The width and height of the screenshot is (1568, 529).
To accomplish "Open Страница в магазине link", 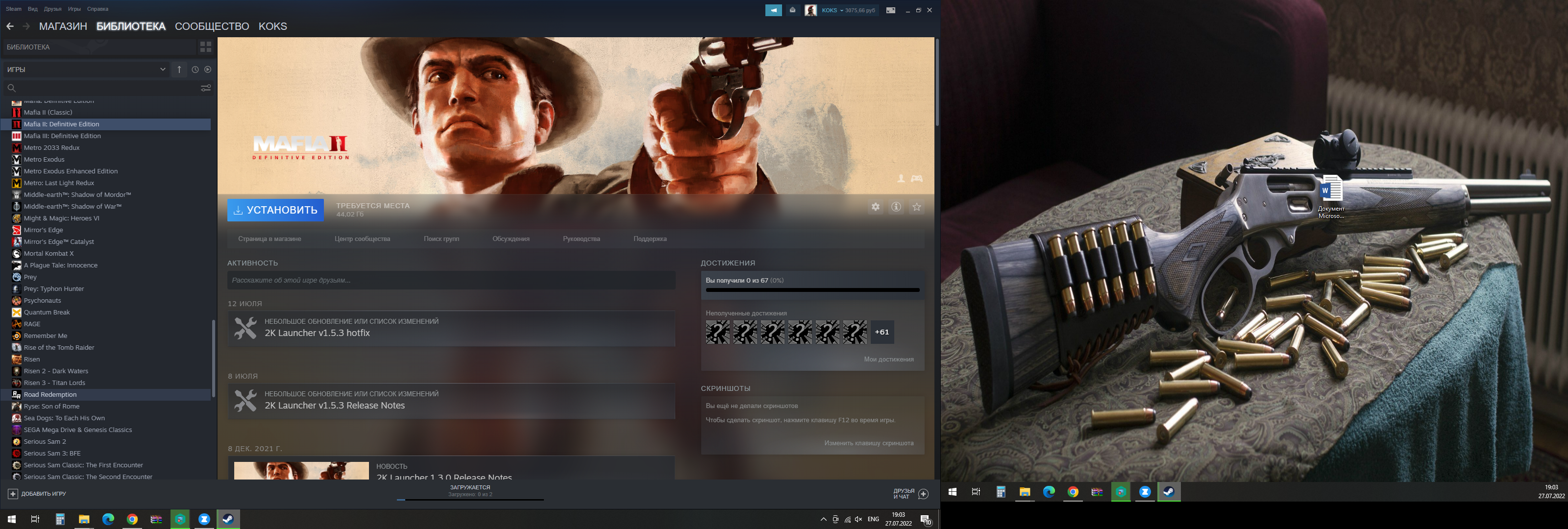I will pyautogui.click(x=269, y=239).
